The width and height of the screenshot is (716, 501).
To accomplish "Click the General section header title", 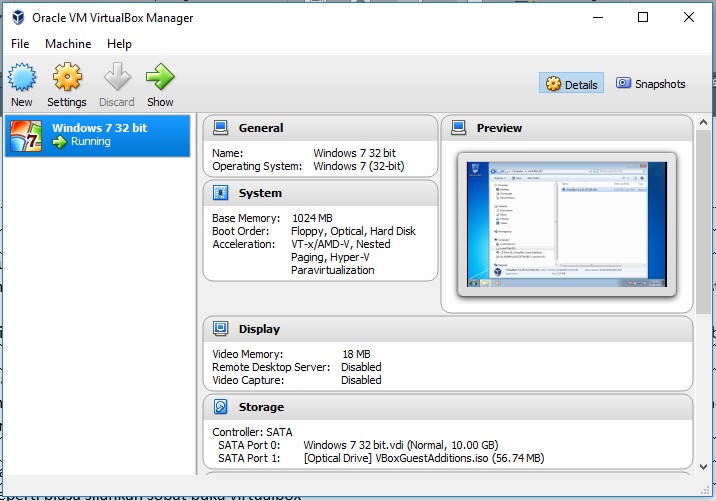I will [x=261, y=128].
